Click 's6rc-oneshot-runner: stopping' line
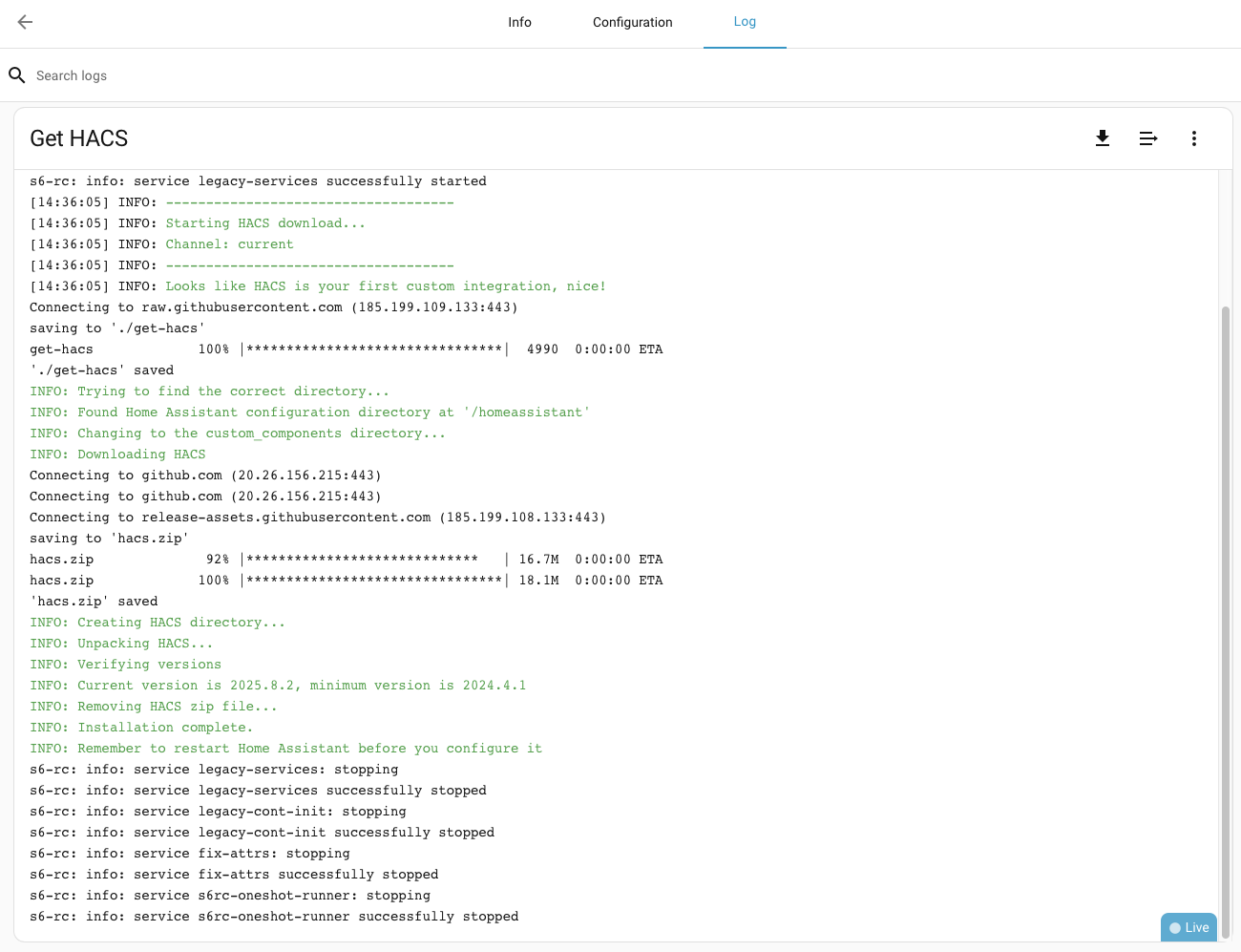Screen dimensions: 1241x952 (230, 896)
